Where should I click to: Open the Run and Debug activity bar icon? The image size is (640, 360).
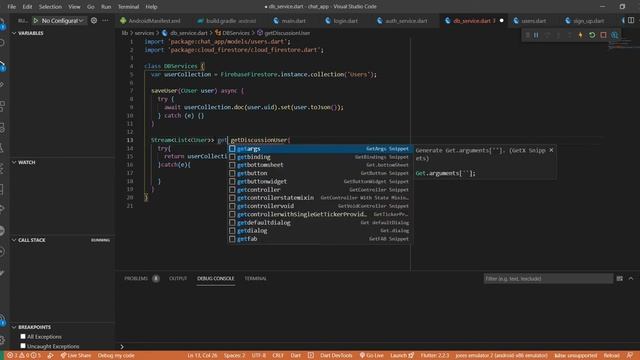click(2, 65)
